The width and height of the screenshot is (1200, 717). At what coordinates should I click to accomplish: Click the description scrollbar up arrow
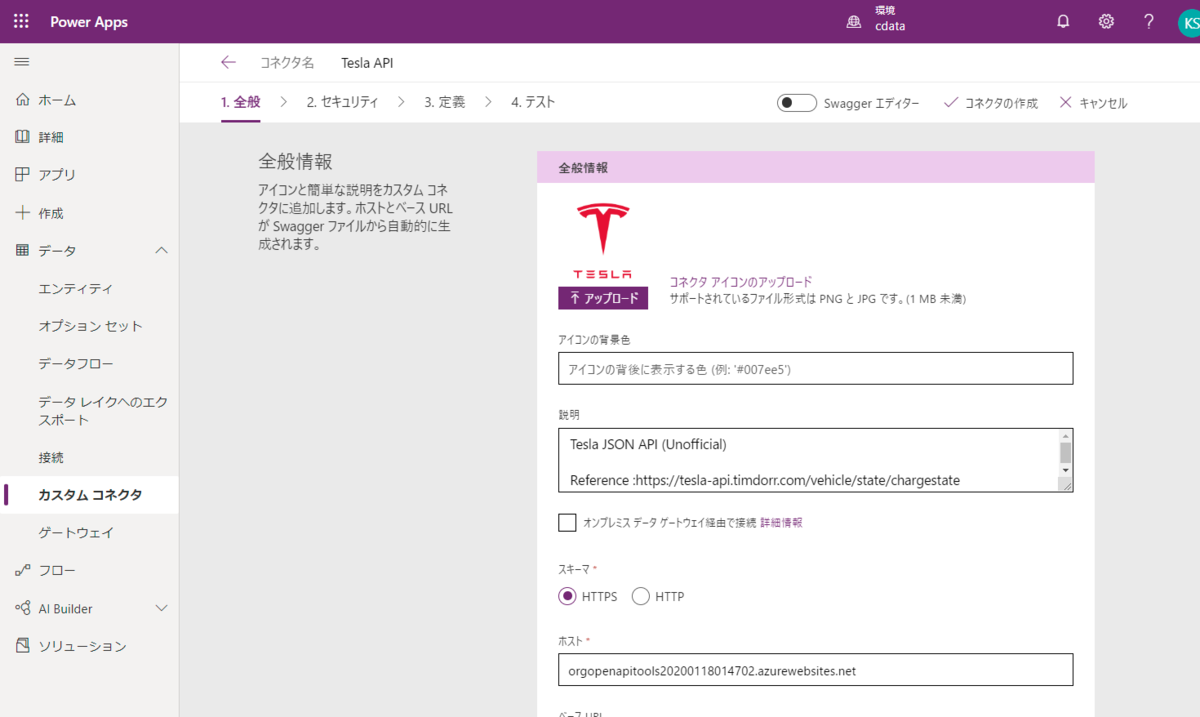coord(1065,435)
